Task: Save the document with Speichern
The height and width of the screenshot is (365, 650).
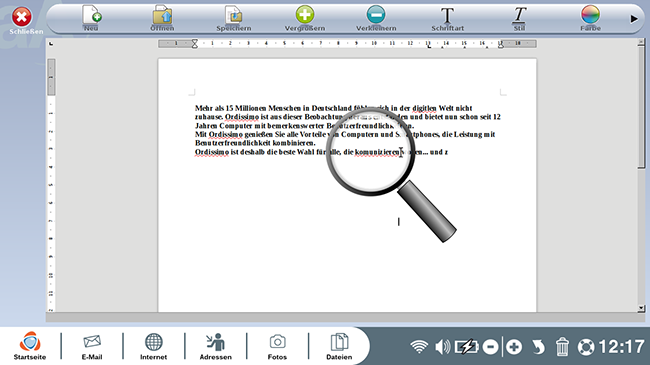Action: [234, 18]
